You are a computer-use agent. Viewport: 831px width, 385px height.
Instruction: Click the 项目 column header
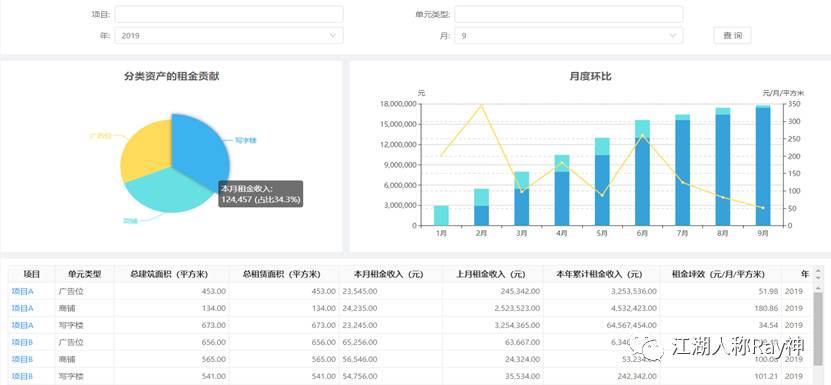(31, 274)
